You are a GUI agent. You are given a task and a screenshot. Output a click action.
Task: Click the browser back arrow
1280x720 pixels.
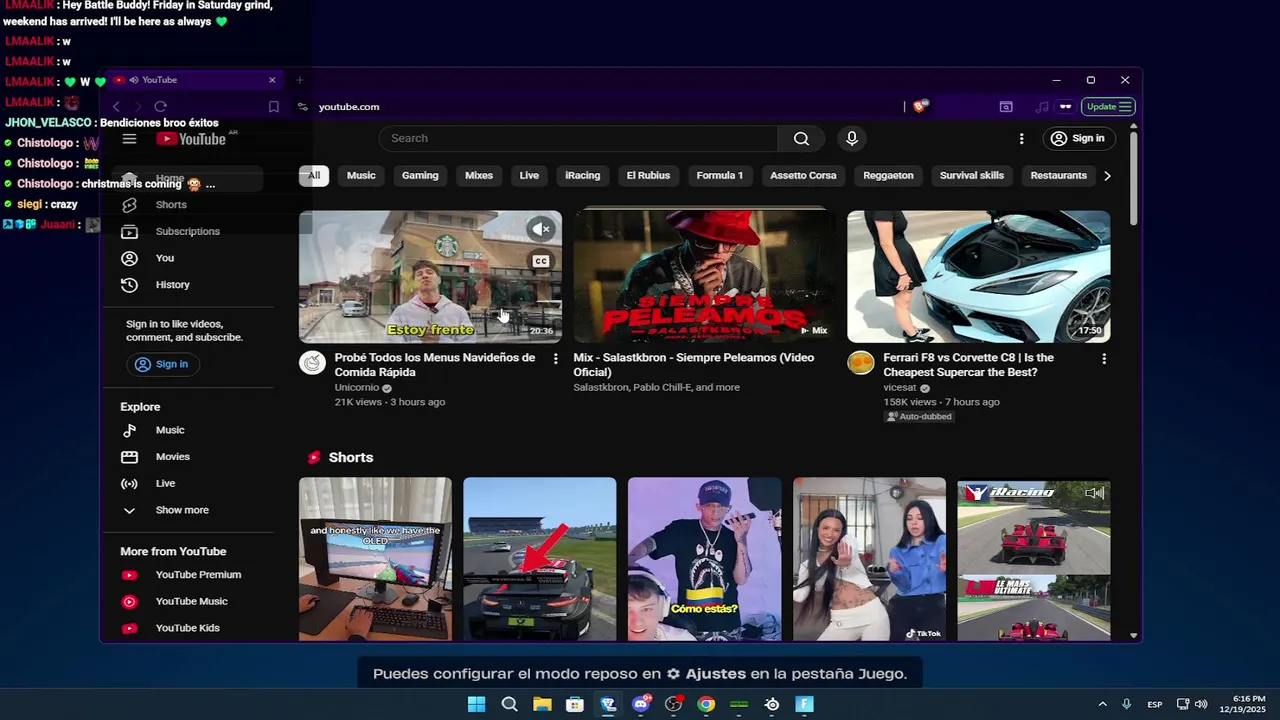point(116,107)
